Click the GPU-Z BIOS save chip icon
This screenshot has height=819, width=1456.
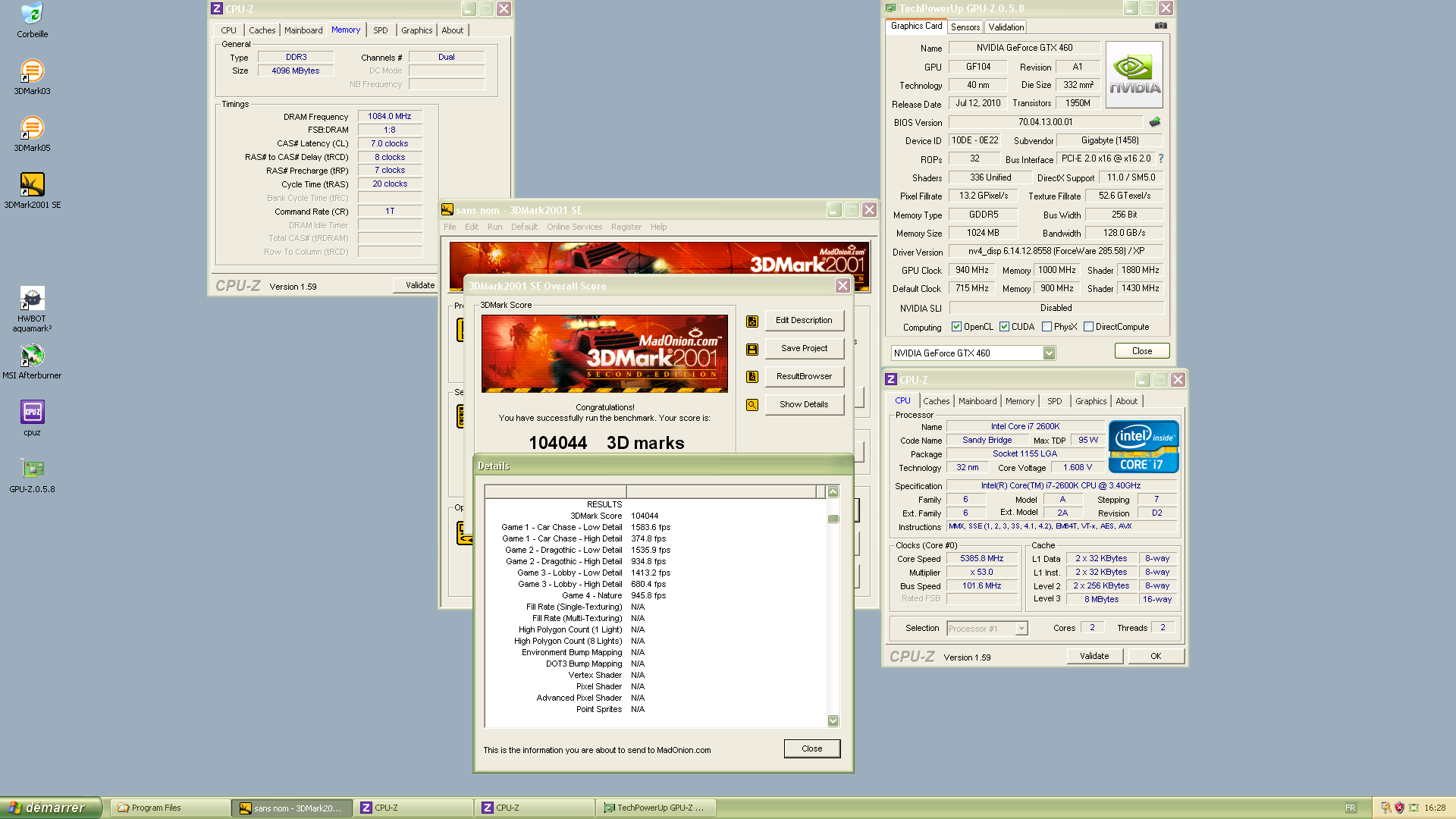pos(1155,122)
